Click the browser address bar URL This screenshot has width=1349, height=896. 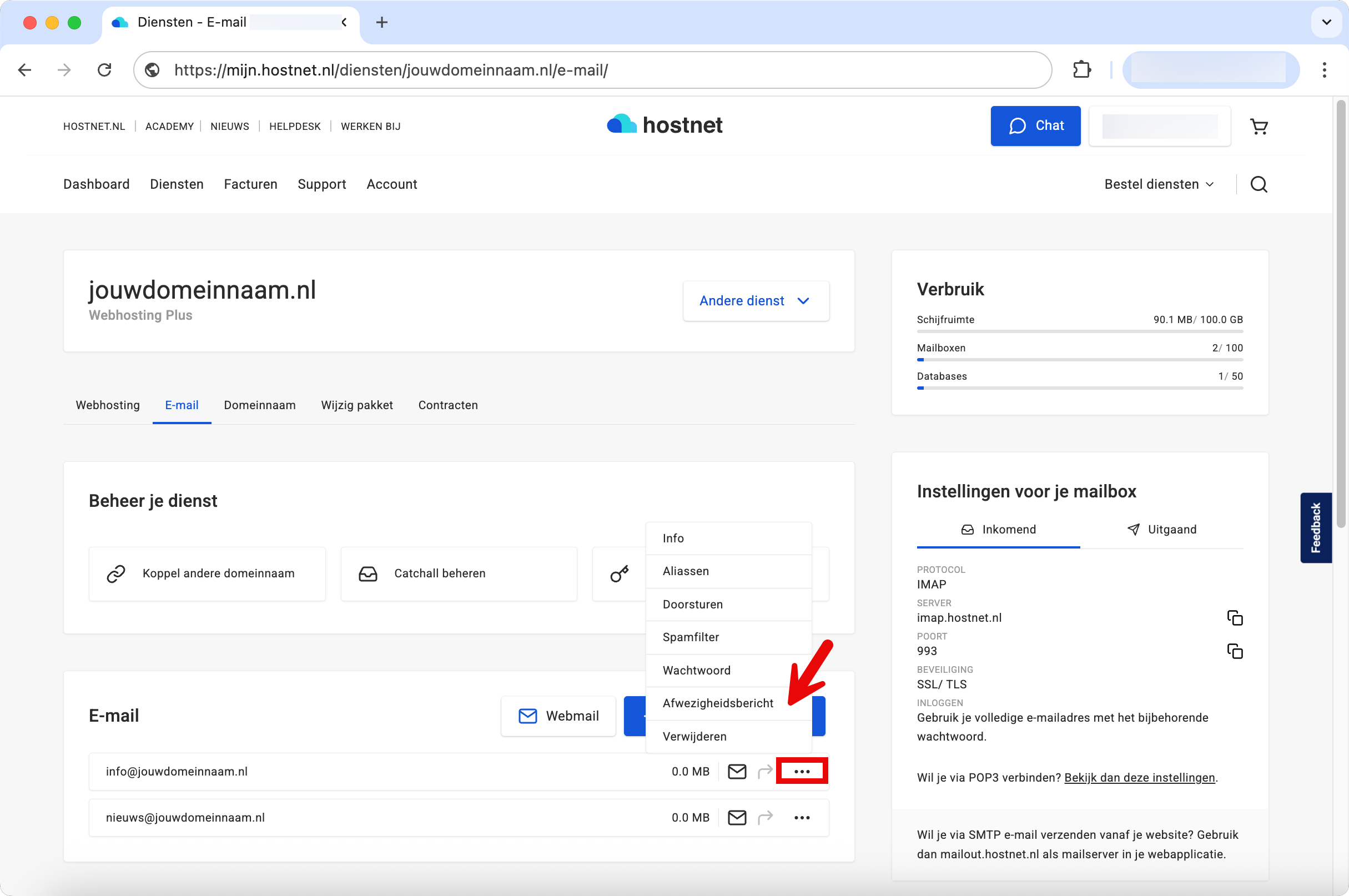[391, 70]
